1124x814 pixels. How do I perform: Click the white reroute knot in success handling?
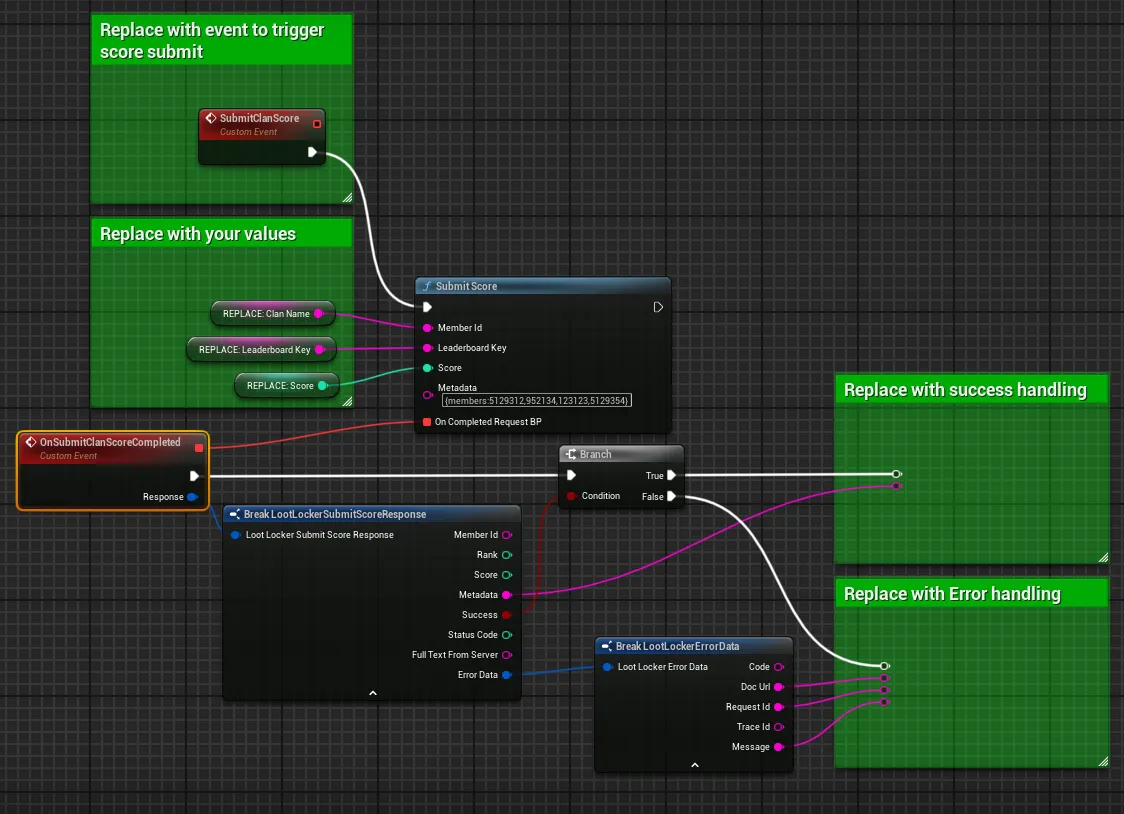point(896,474)
